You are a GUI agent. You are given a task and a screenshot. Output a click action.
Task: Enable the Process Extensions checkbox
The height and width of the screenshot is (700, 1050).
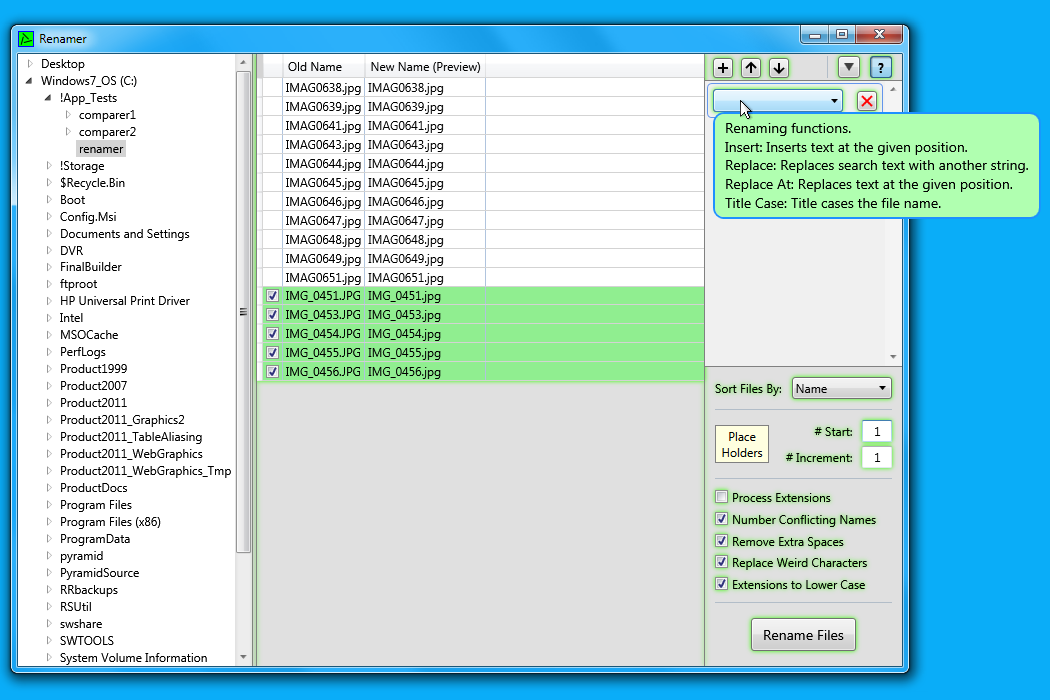(721, 497)
